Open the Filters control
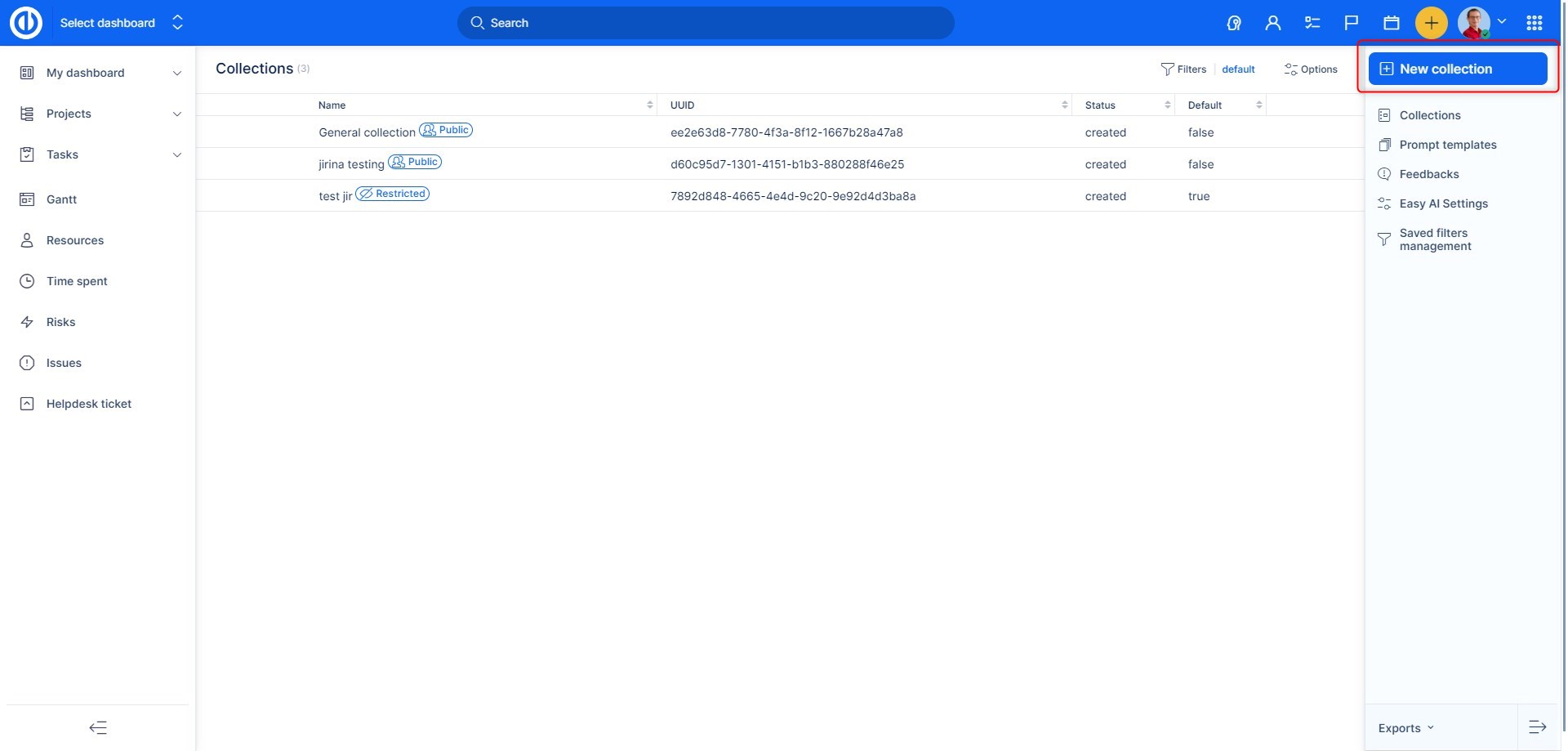The width and height of the screenshot is (1568, 751). 1183,69
